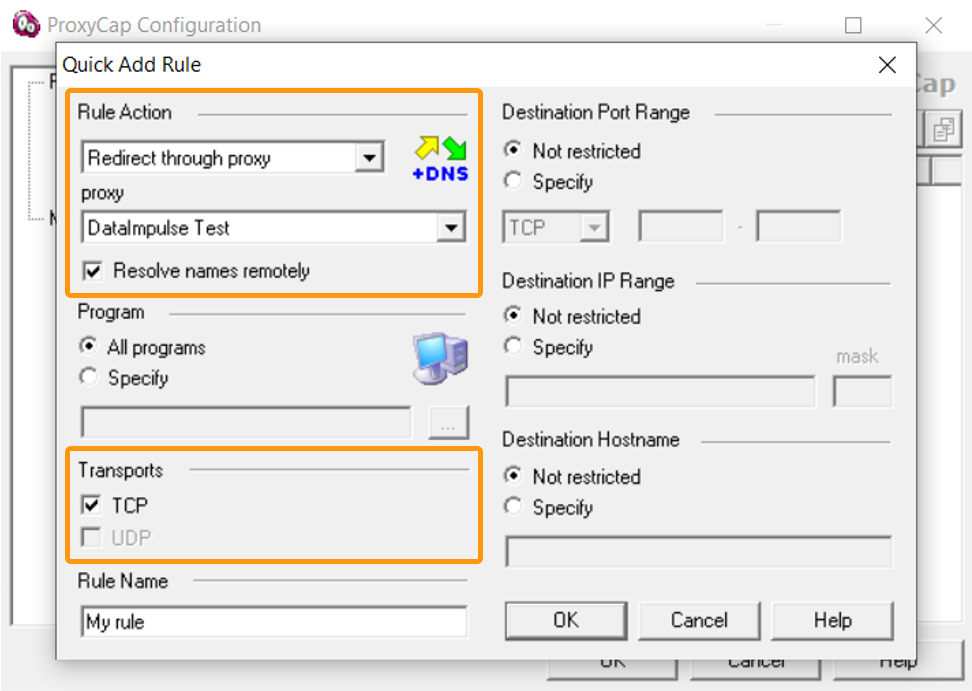Click the computer program icon
Screen dimensions: 972x691
pyautogui.click(x=441, y=359)
